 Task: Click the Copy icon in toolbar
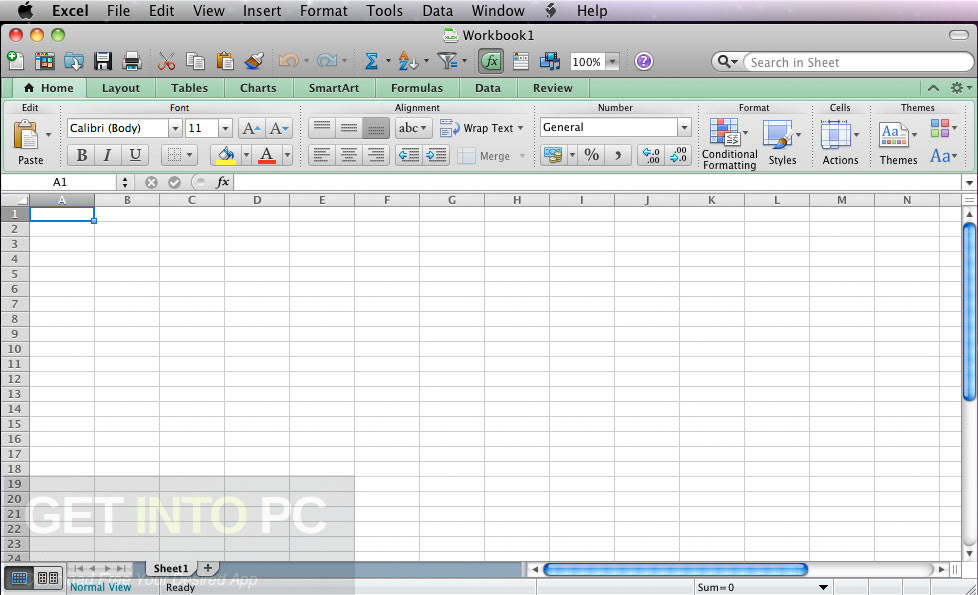point(195,61)
